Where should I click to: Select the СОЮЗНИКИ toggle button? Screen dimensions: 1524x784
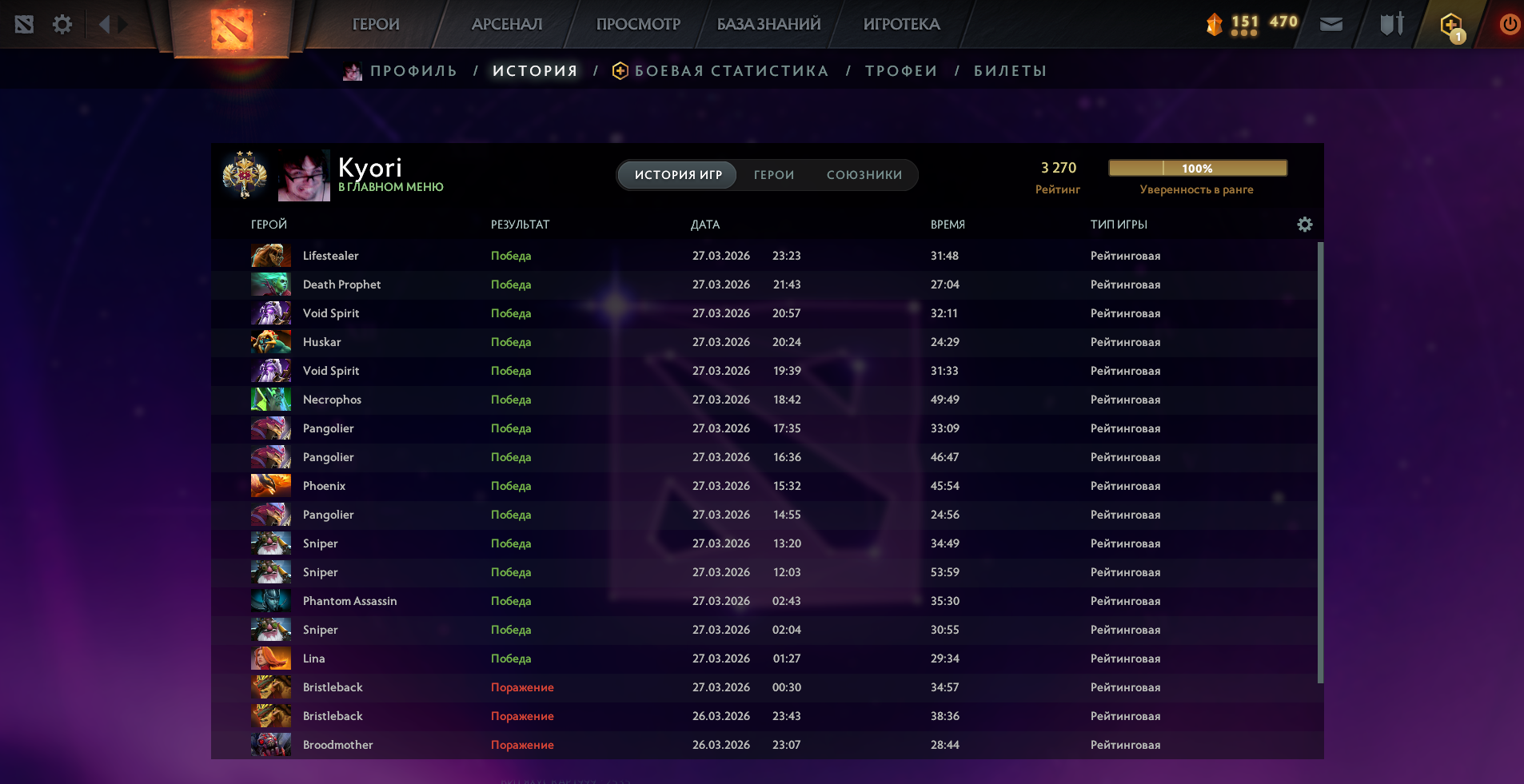coord(864,175)
